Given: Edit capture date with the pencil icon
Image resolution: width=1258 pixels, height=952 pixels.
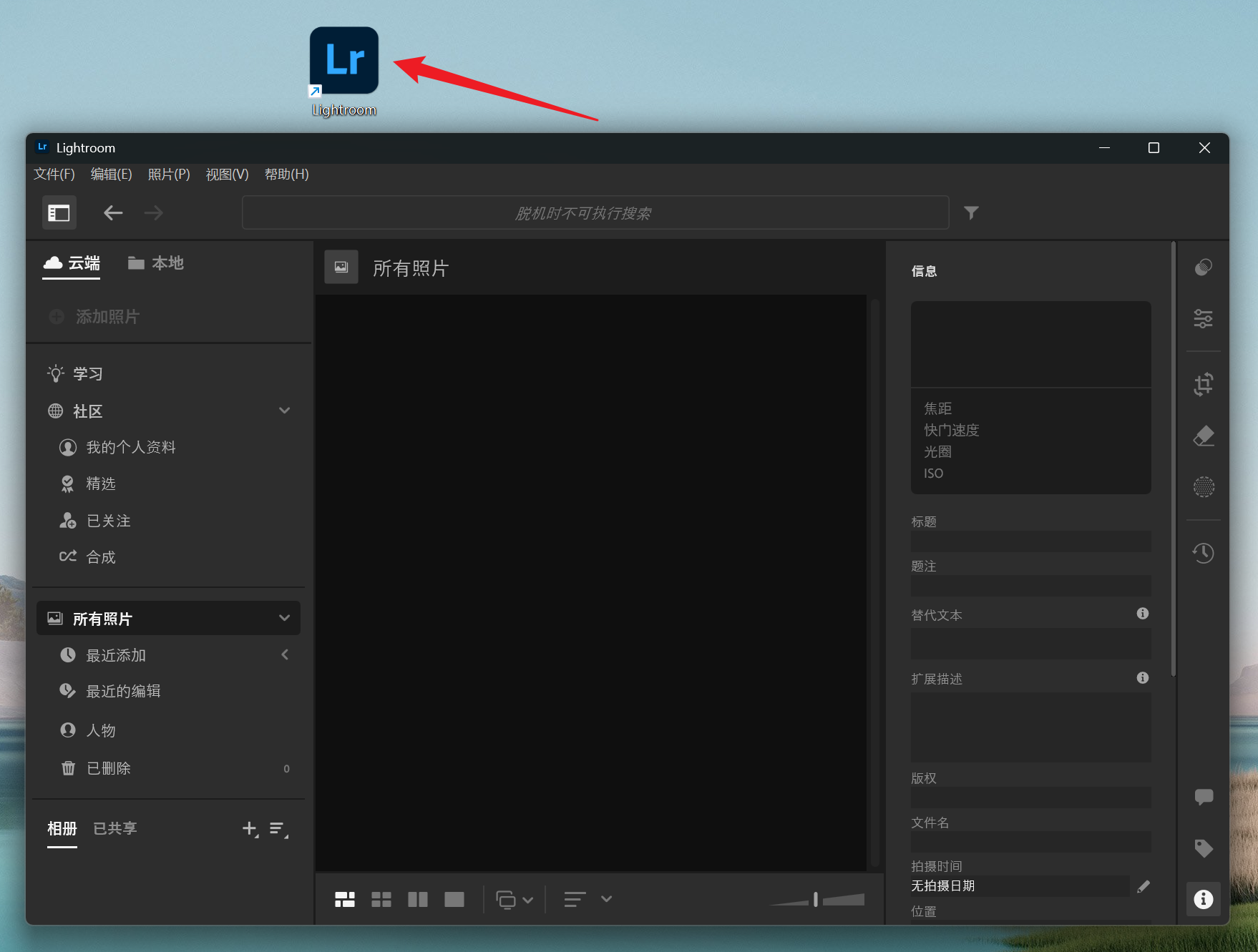Looking at the screenshot, I should 1144,886.
